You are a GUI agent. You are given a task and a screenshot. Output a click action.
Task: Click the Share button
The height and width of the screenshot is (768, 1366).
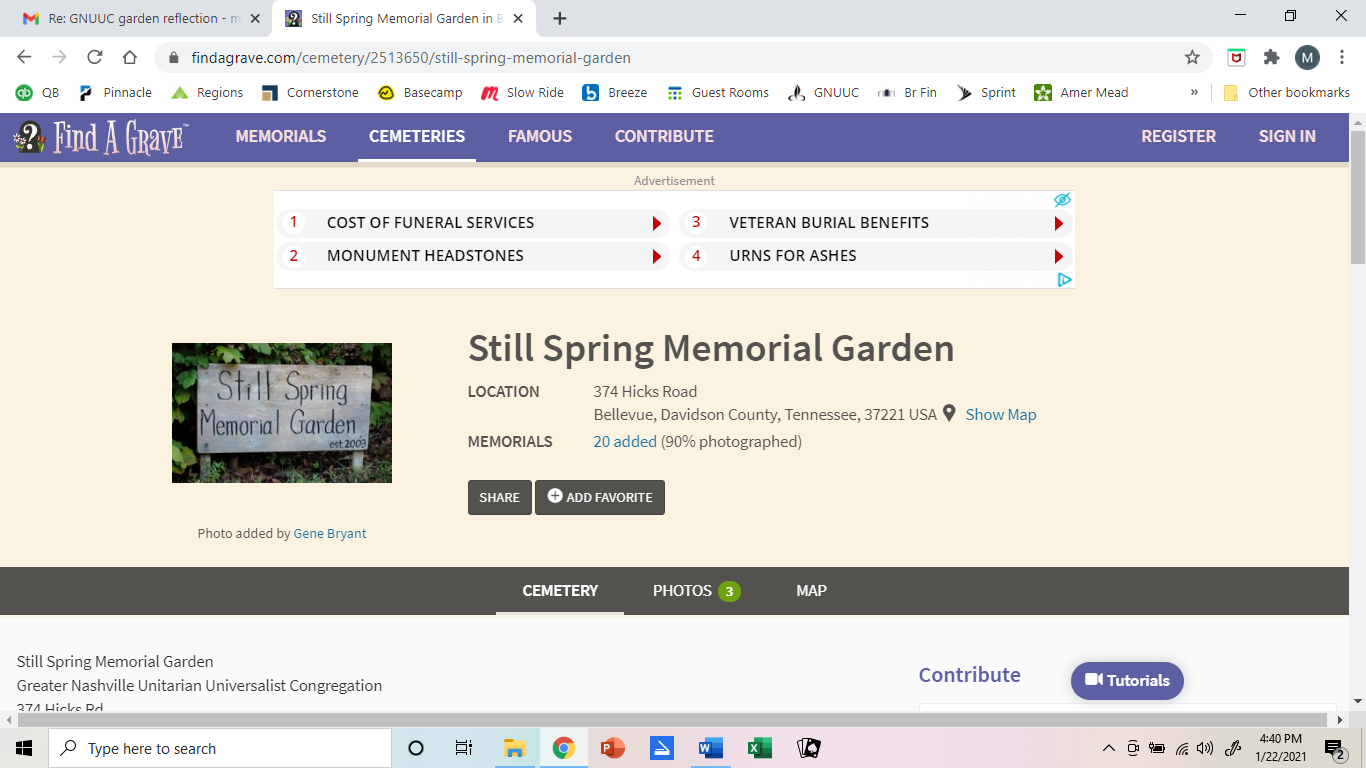(499, 497)
